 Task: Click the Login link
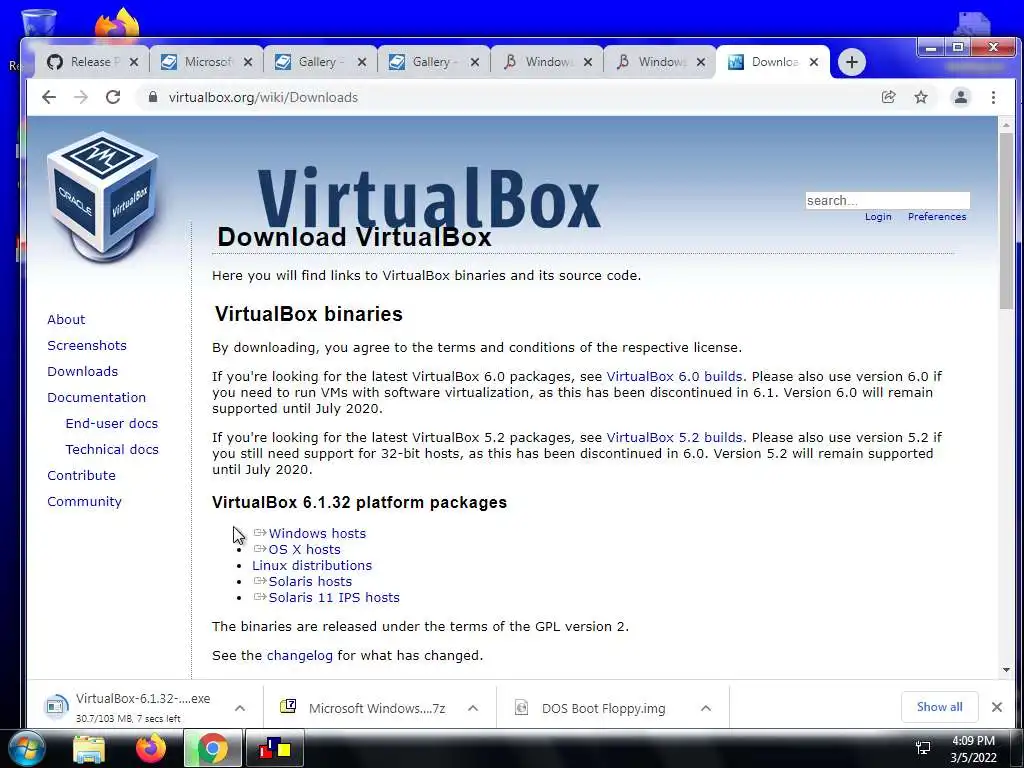[x=878, y=217]
